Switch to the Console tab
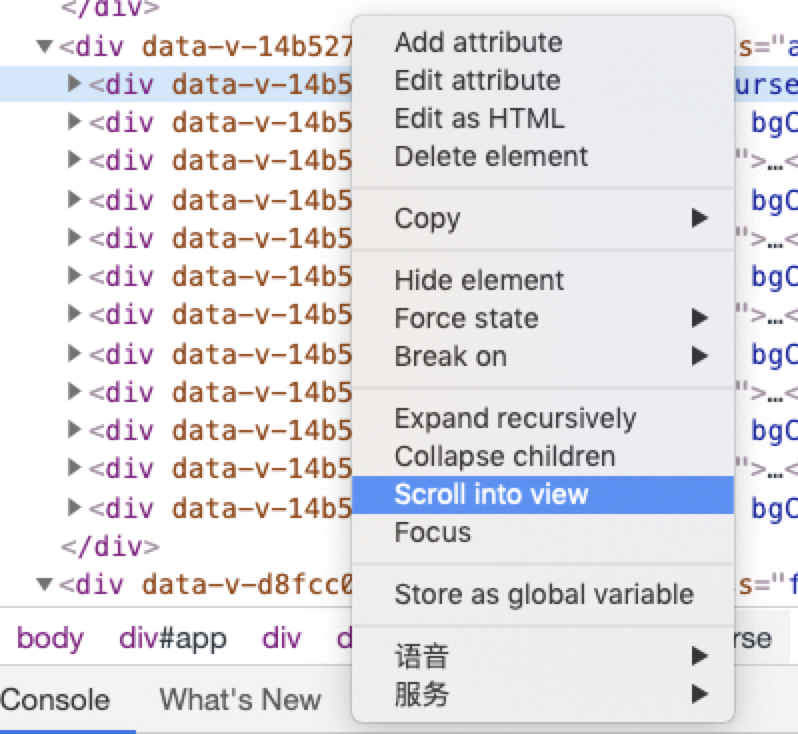Image resolution: width=798 pixels, height=734 pixels. pyautogui.click(x=55, y=699)
